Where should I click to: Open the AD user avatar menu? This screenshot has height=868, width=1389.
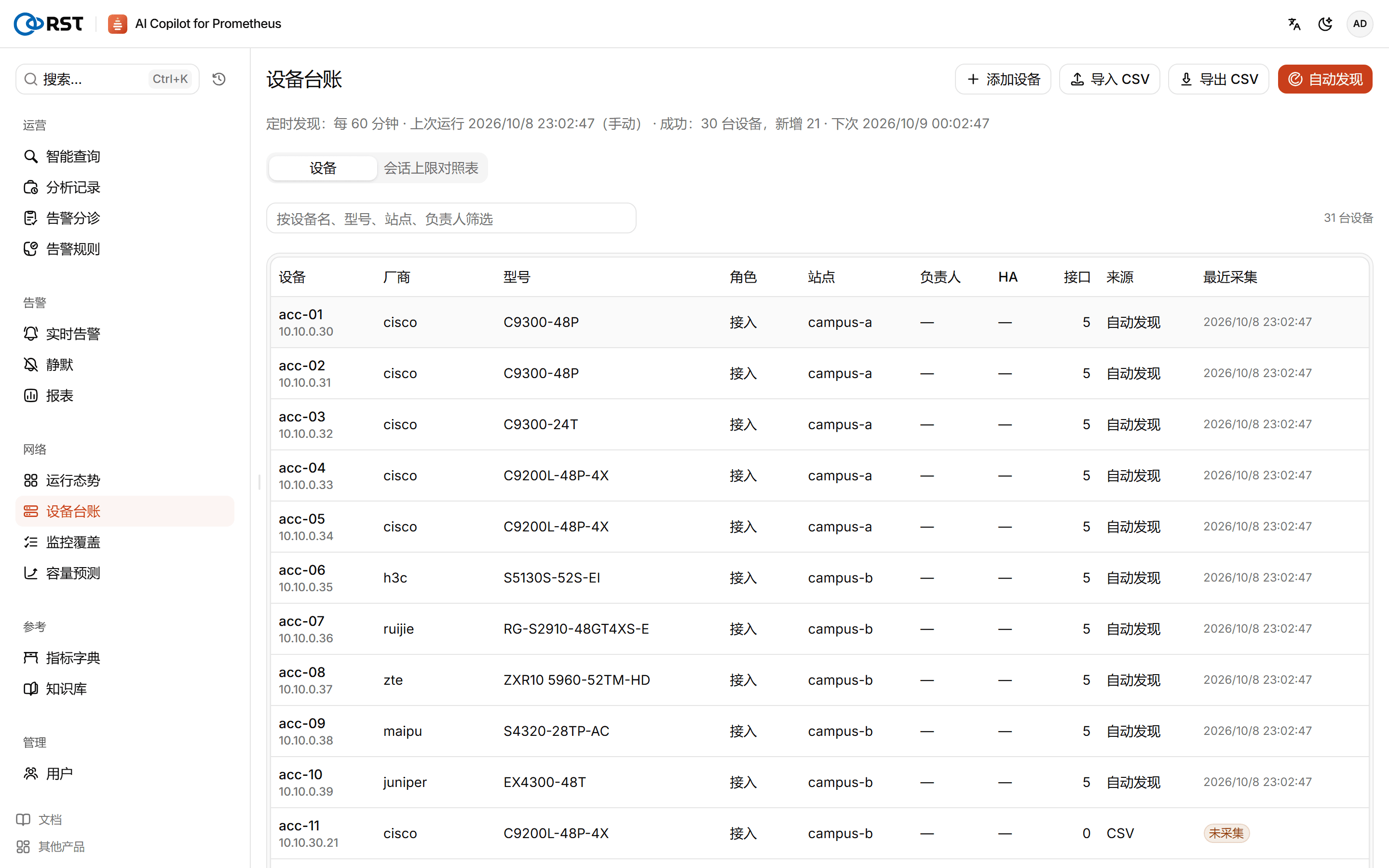coord(1359,24)
